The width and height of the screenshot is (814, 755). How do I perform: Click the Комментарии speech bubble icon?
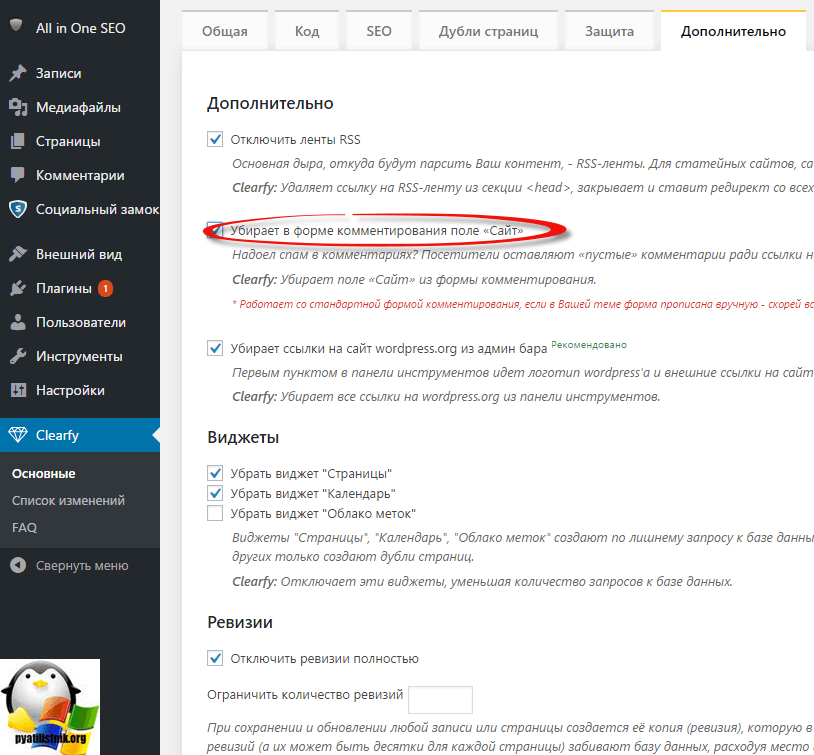(x=18, y=175)
